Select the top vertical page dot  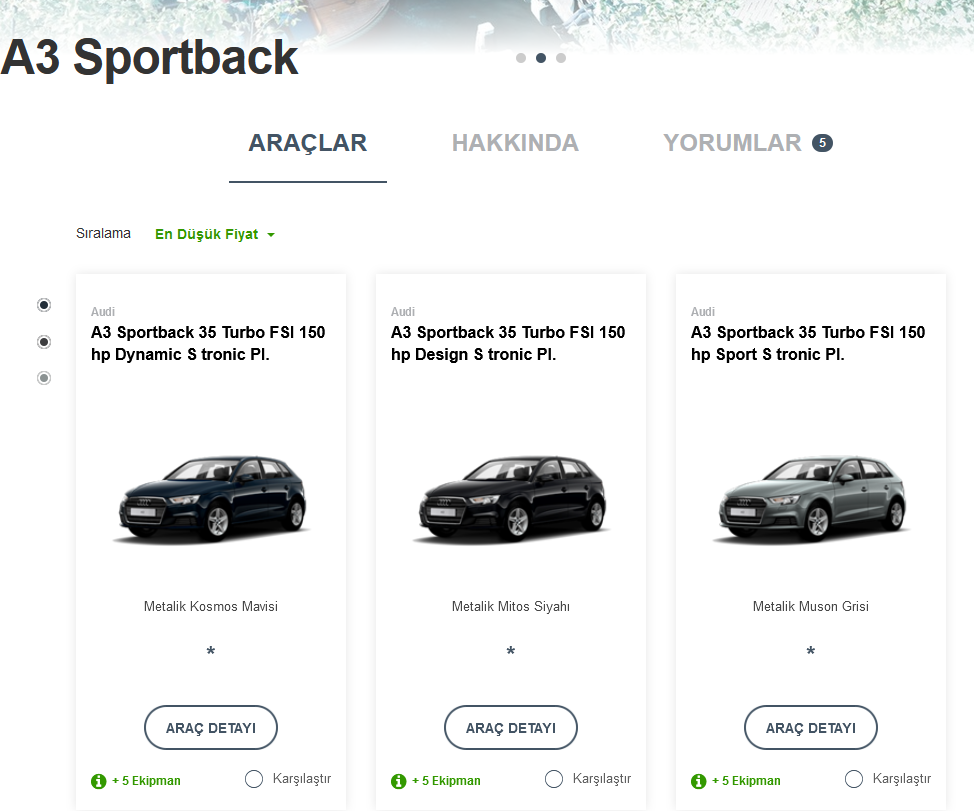pos(43,305)
